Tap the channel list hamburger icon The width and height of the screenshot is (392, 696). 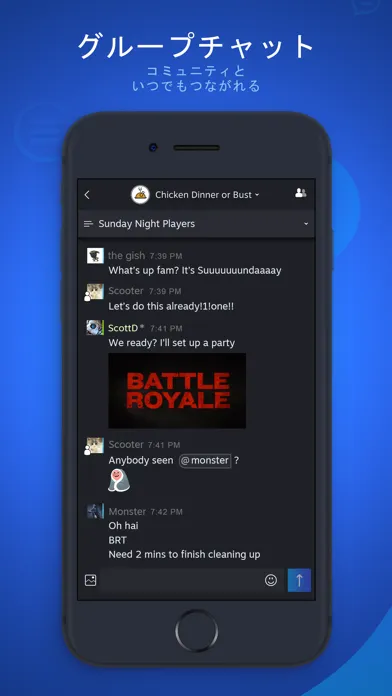(x=88, y=224)
